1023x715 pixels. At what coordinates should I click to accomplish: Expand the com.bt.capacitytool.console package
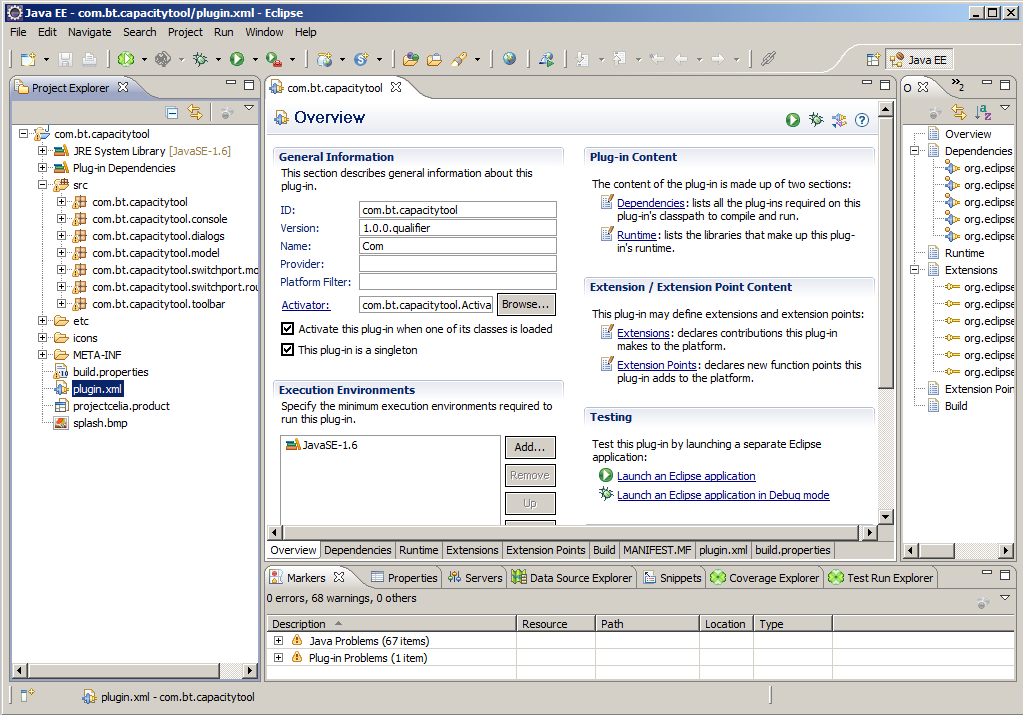tap(61, 219)
